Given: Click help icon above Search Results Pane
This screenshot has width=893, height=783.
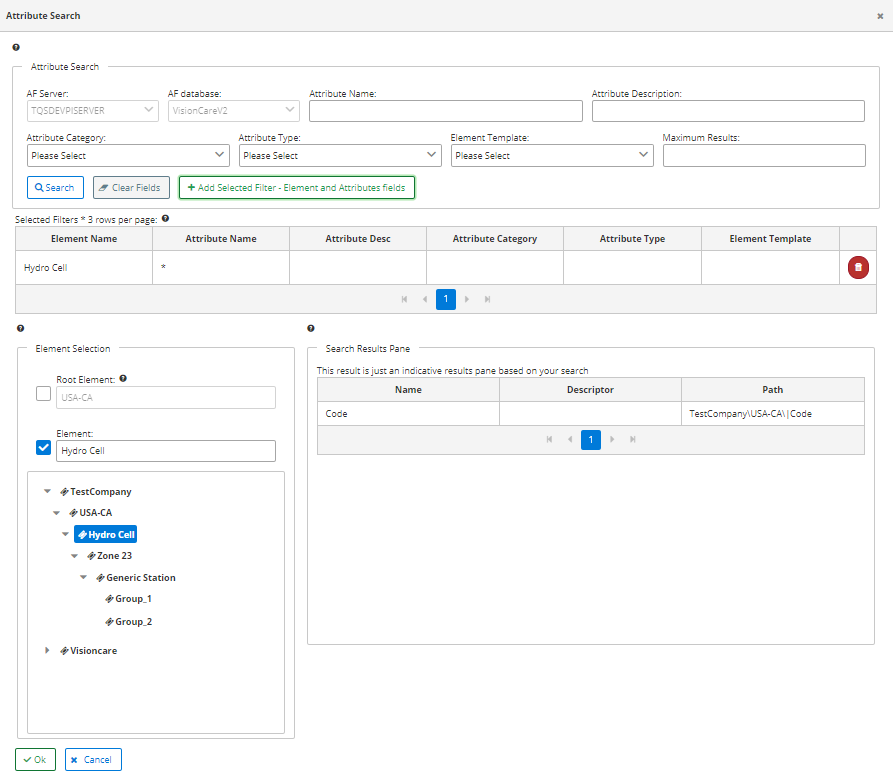Looking at the screenshot, I should pos(310,328).
